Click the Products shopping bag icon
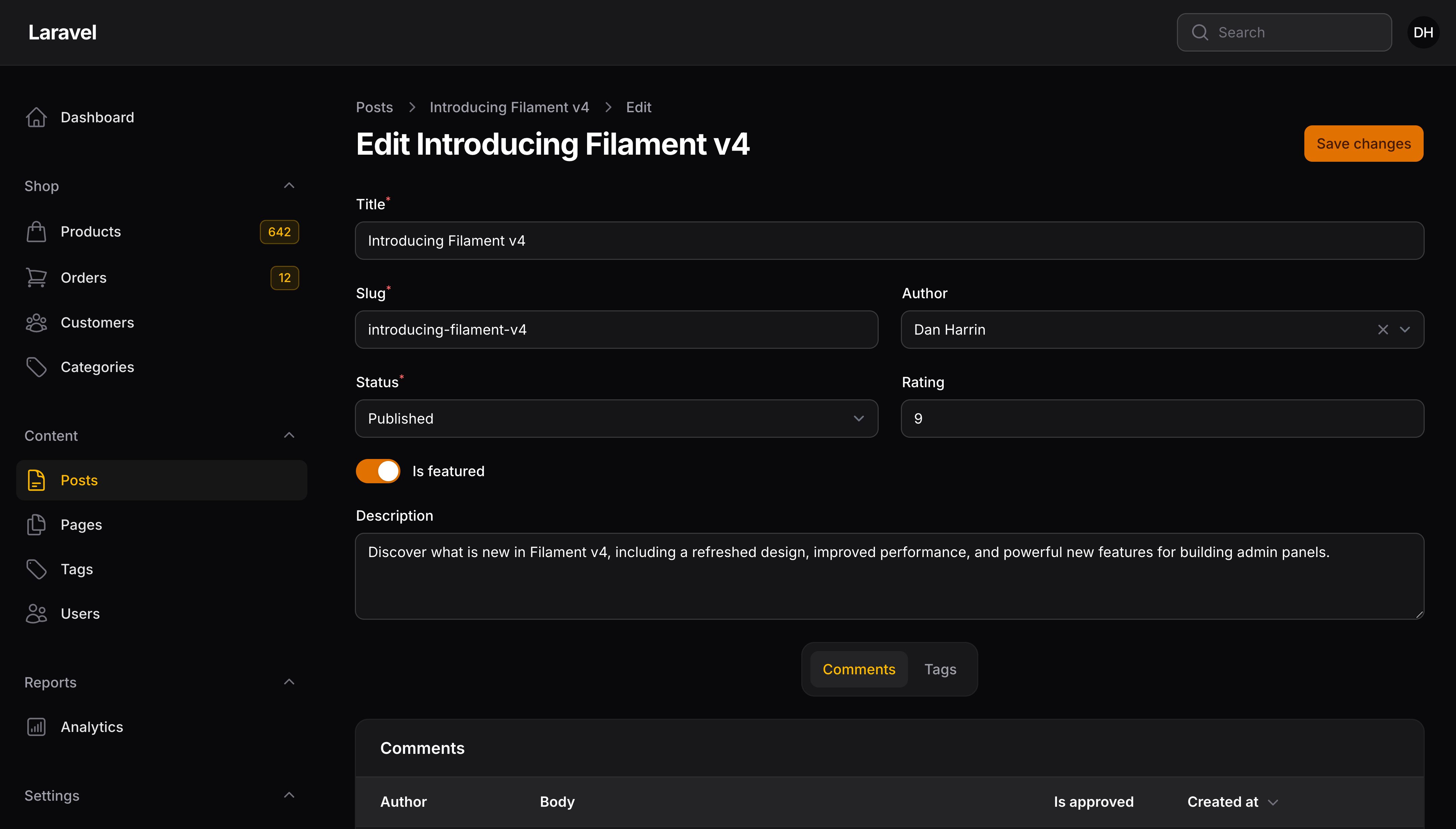Image resolution: width=1456 pixels, height=829 pixels. (x=36, y=232)
